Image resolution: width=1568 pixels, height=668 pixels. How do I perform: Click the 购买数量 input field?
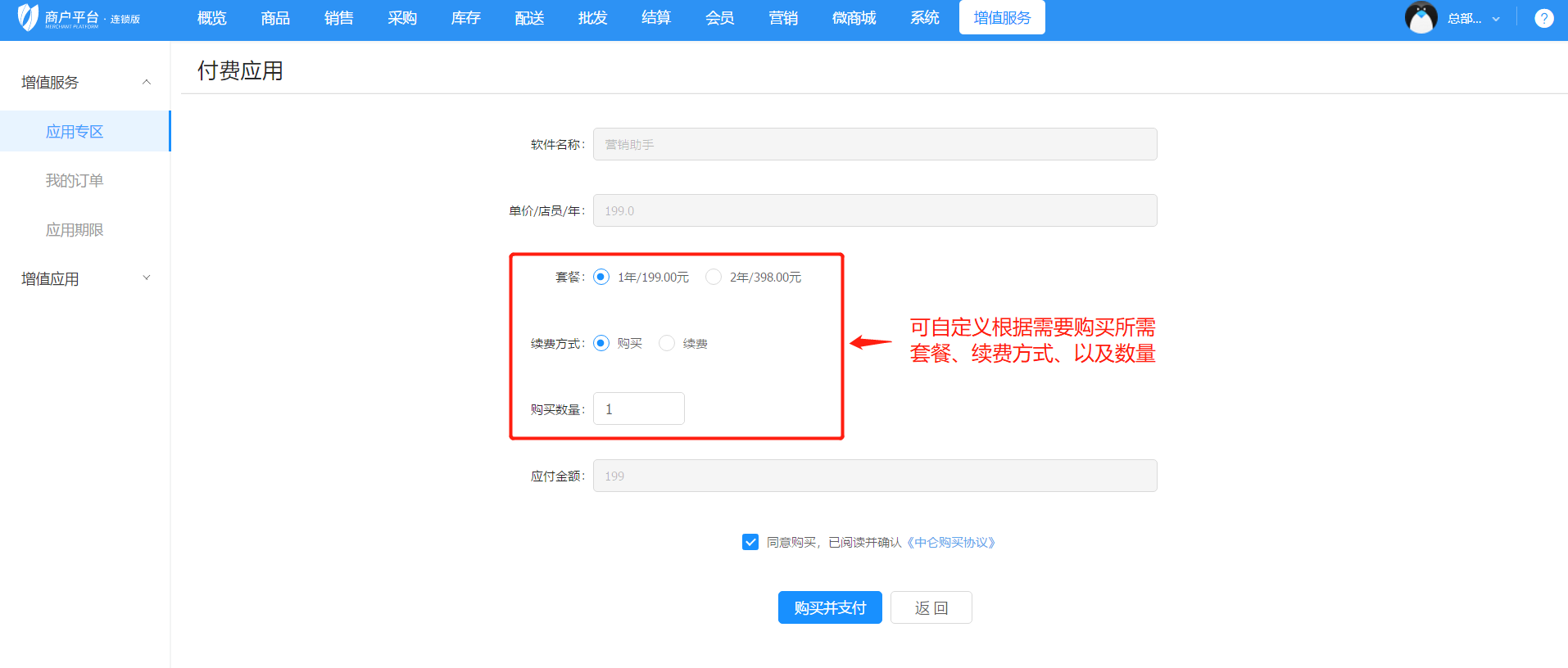(x=638, y=408)
